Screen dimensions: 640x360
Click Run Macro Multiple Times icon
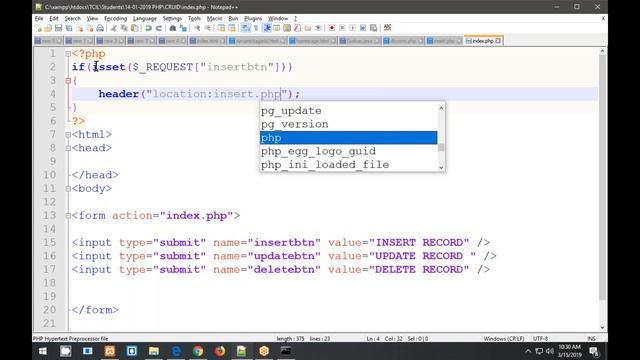coord(363,28)
